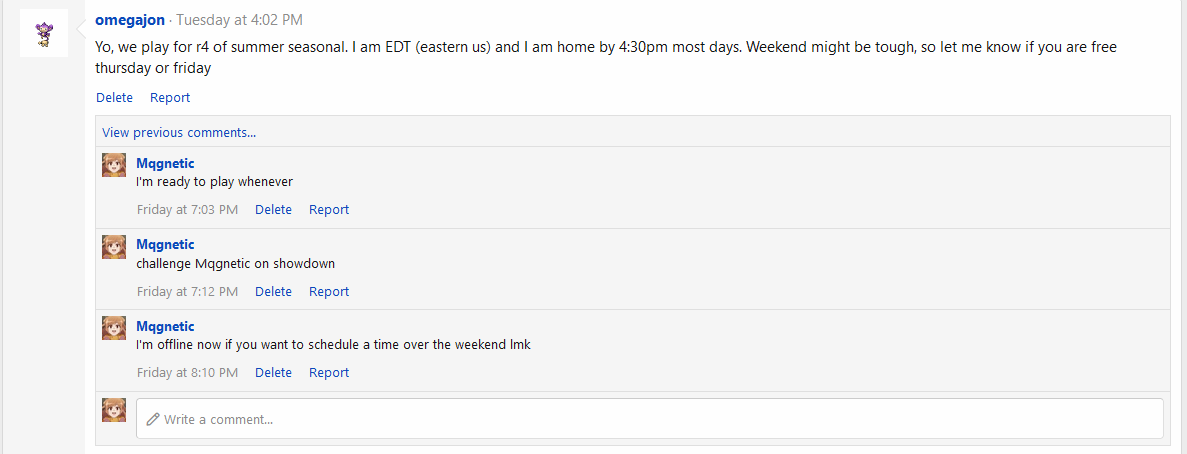Click the avatar beside comment box

pos(114,410)
